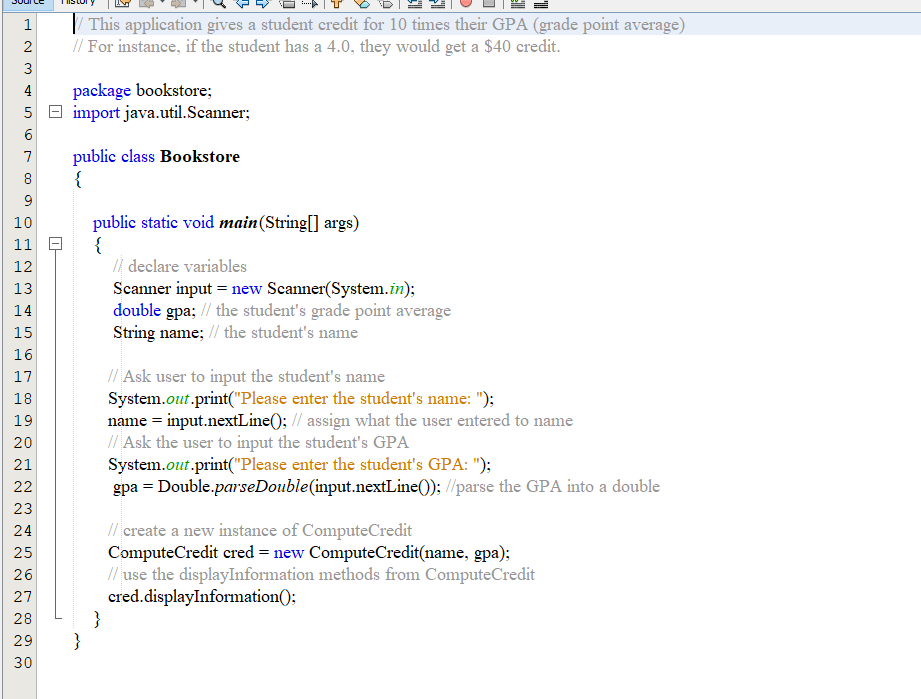The image size is (921, 699).
Task: Click the closing brace on line 29
Action: 77,641
